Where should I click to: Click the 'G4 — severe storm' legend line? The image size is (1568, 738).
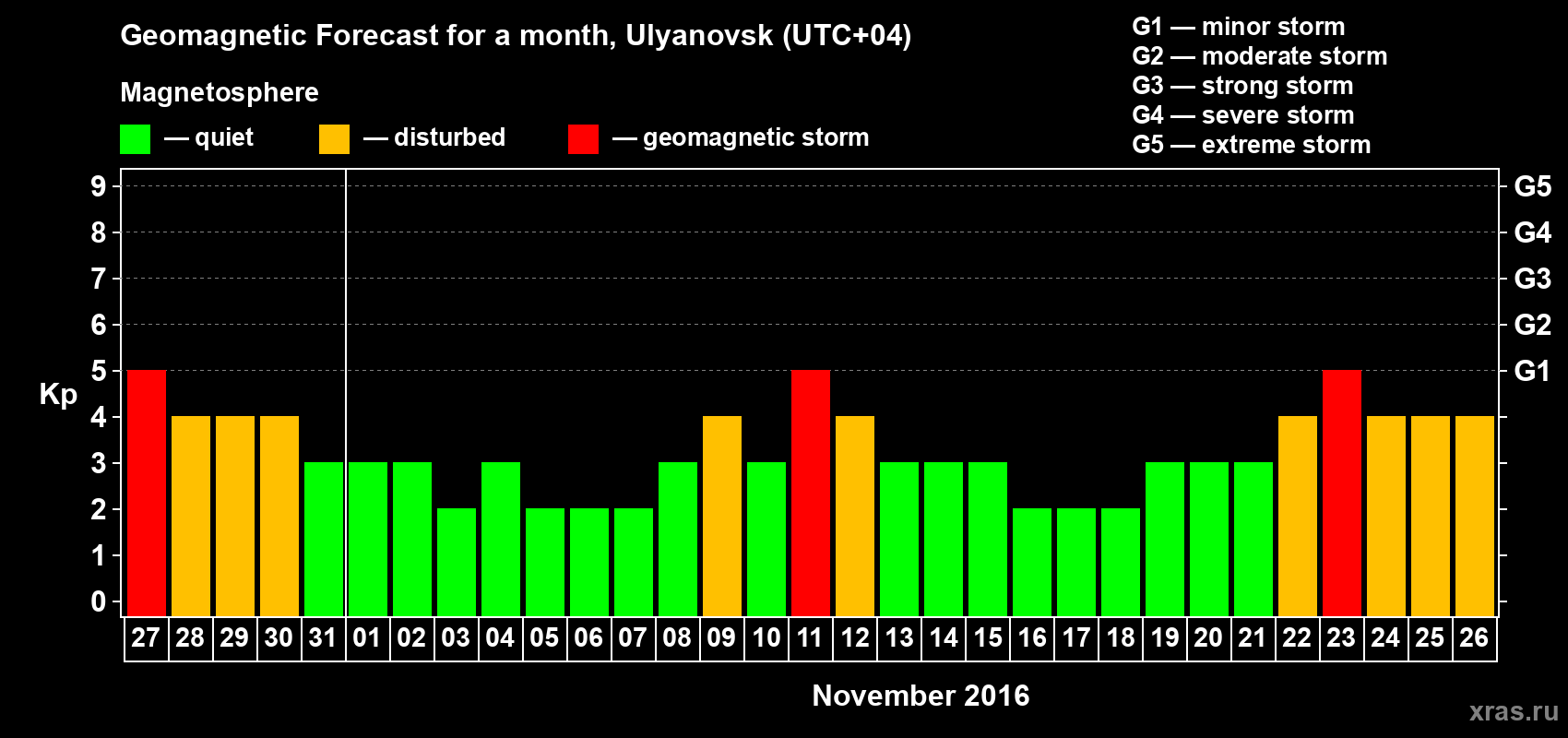pyautogui.click(x=1243, y=115)
